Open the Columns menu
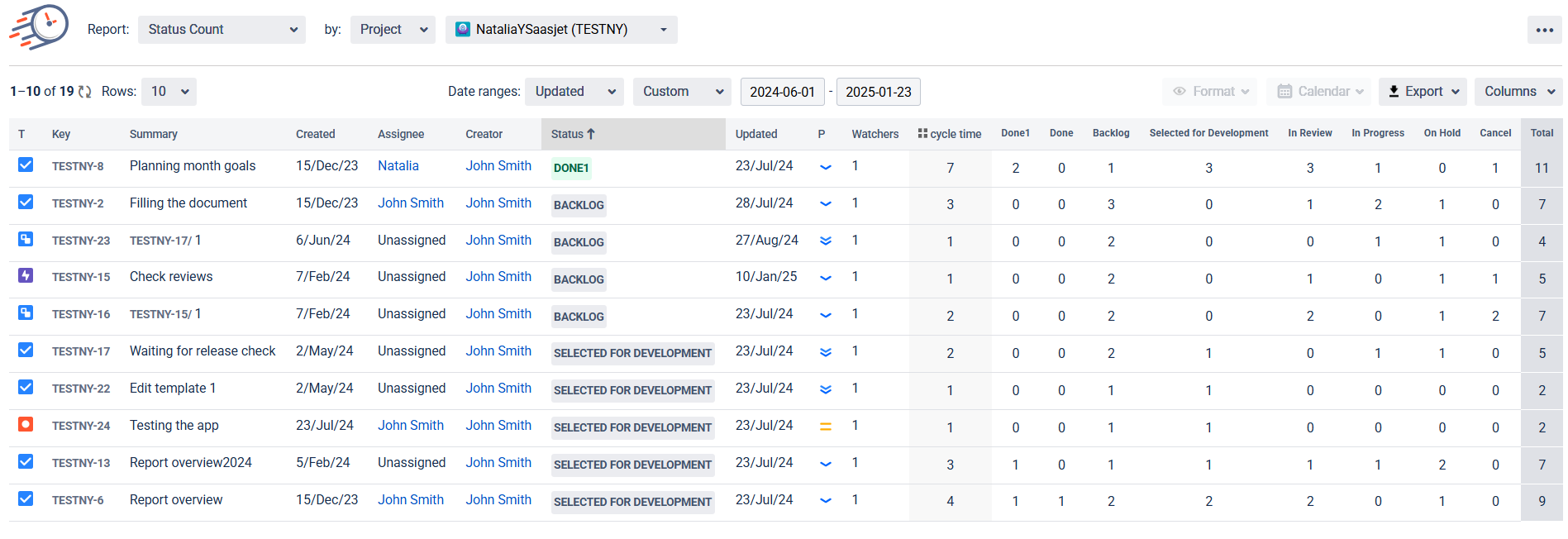1568x539 pixels. [1518, 92]
